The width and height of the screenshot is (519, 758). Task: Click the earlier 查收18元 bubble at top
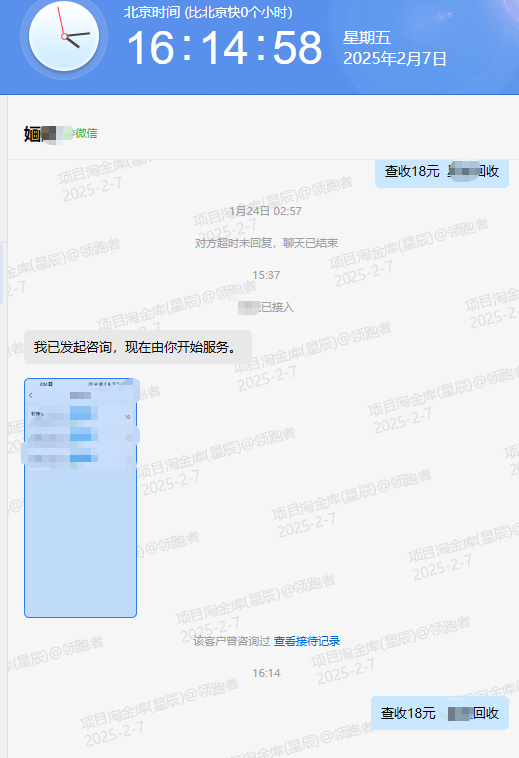pyautogui.click(x=442, y=172)
